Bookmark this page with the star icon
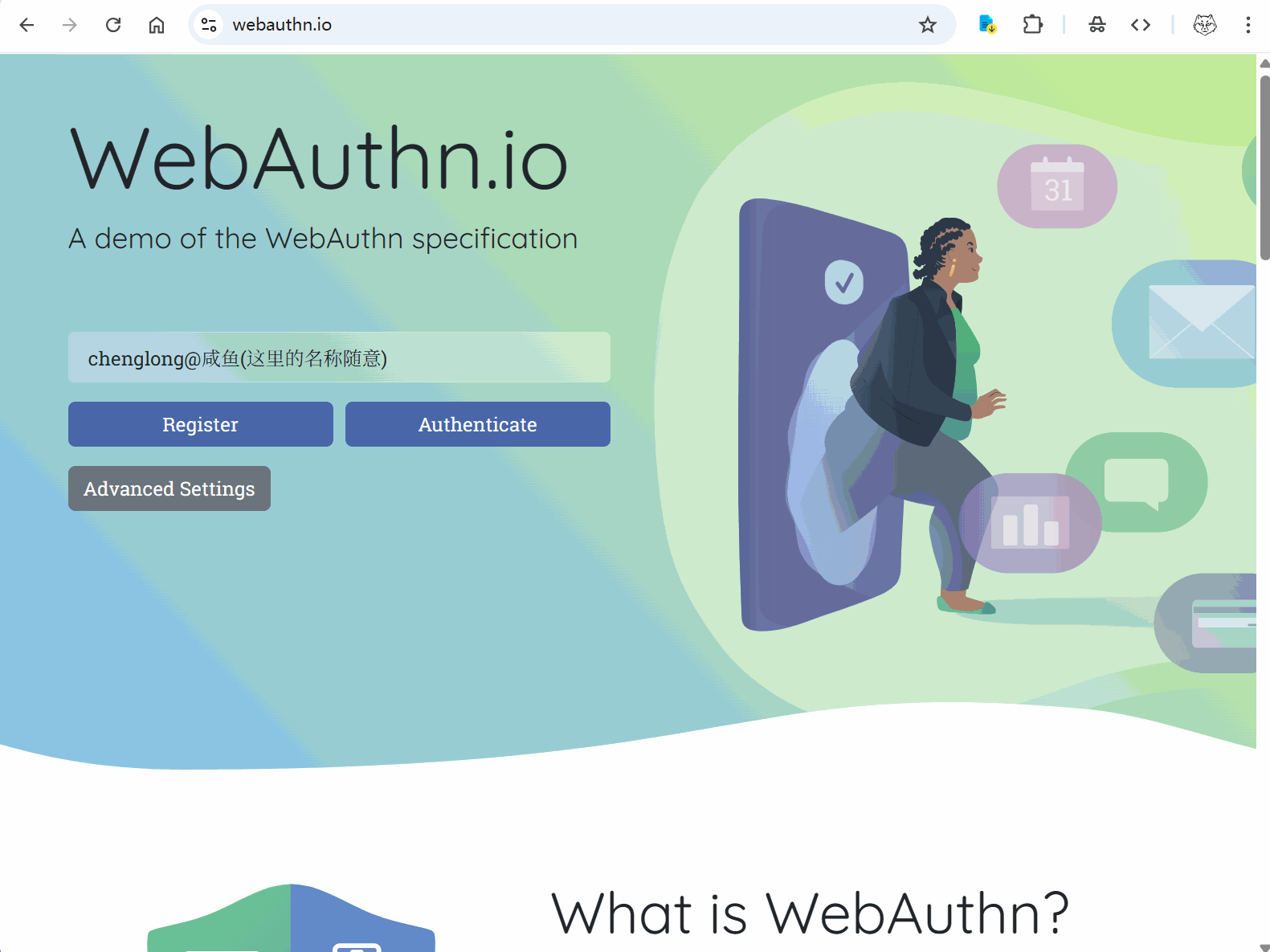Image resolution: width=1270 pixels, height=952 pixels. (928, 25)
